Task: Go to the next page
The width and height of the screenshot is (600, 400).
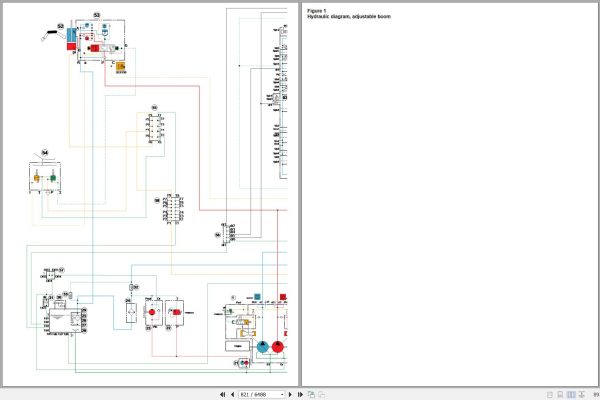Action: [x=290, y=394]
